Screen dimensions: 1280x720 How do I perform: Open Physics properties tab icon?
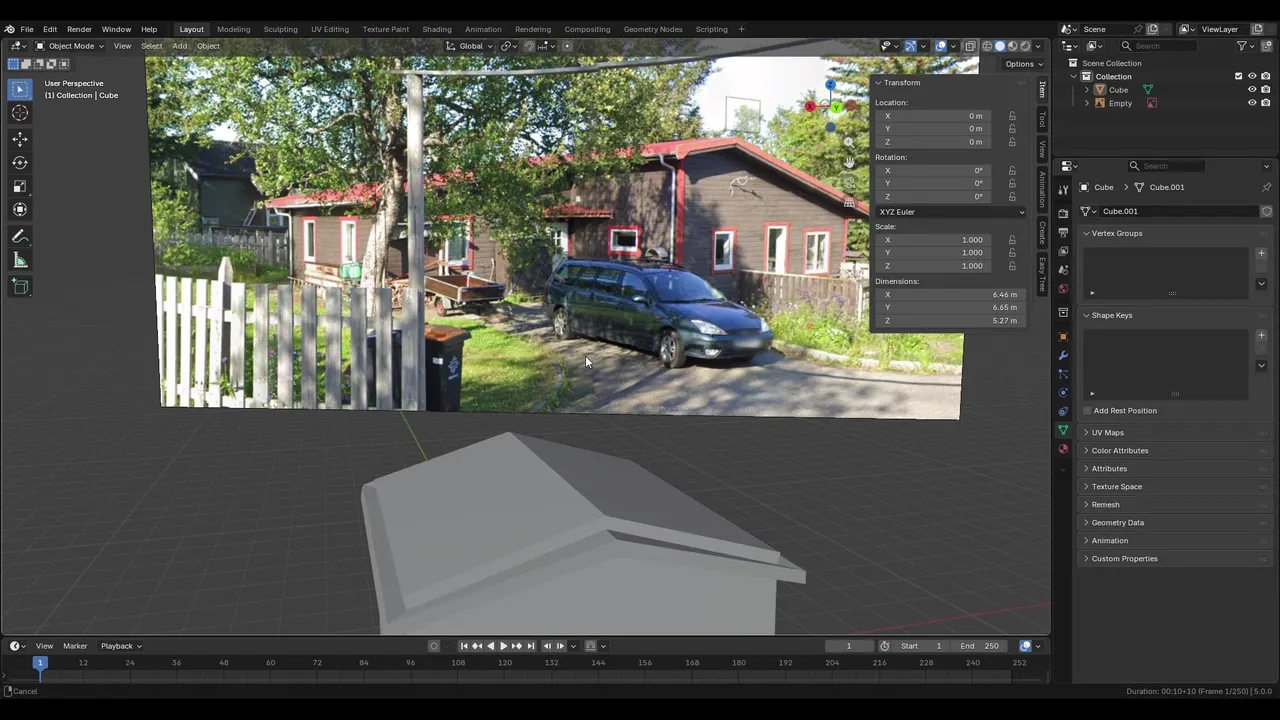(x=1063, y=392)
